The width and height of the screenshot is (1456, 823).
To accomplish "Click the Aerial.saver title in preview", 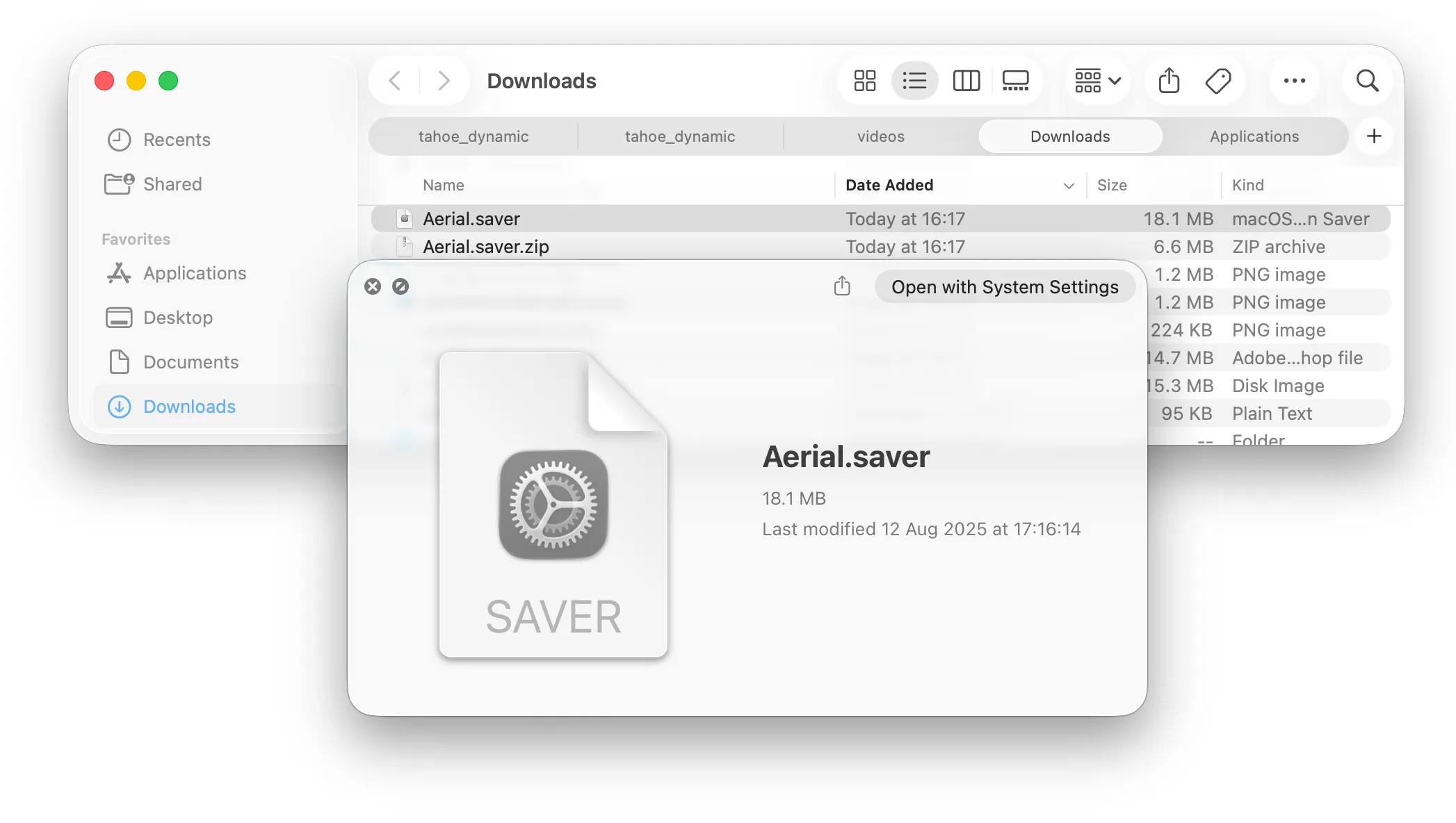I will pyautogui.click(x=846, y=457).
